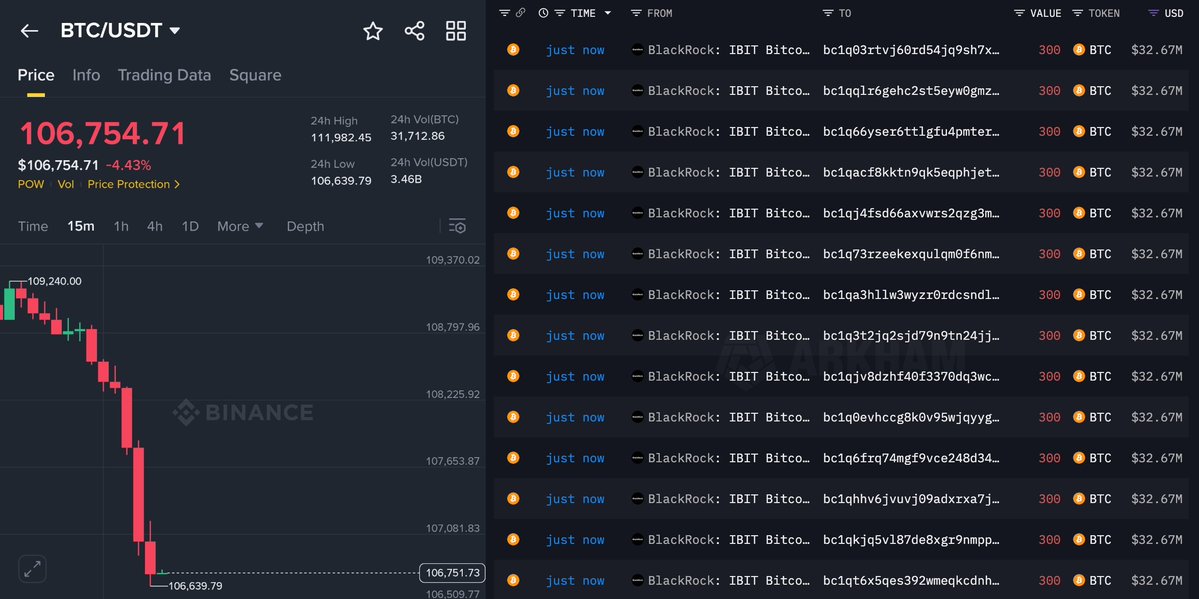Expand Price Protection chevron
Screen dimensions: 1199x599
pos(177,184)
